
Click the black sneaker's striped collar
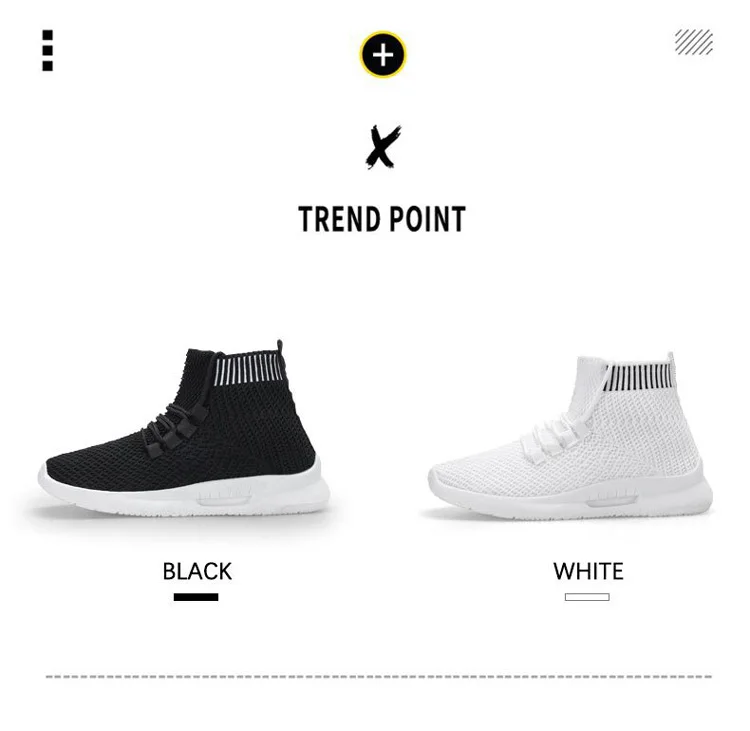coord(249,370)
